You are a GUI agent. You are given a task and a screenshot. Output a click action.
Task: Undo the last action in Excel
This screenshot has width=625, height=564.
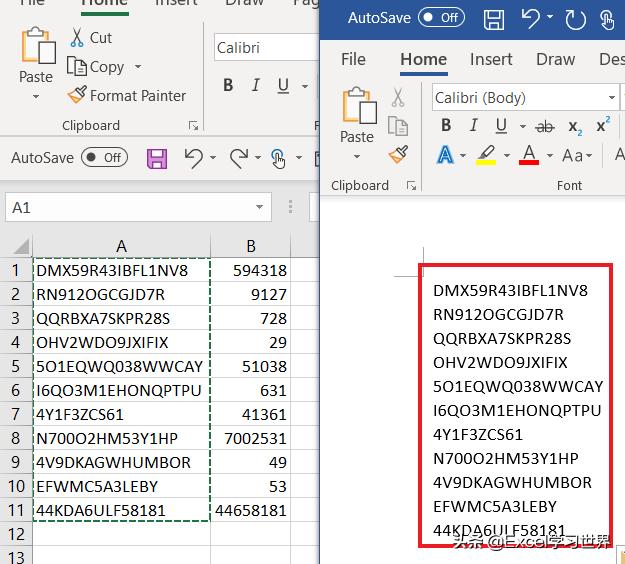(x=194, y=158)
